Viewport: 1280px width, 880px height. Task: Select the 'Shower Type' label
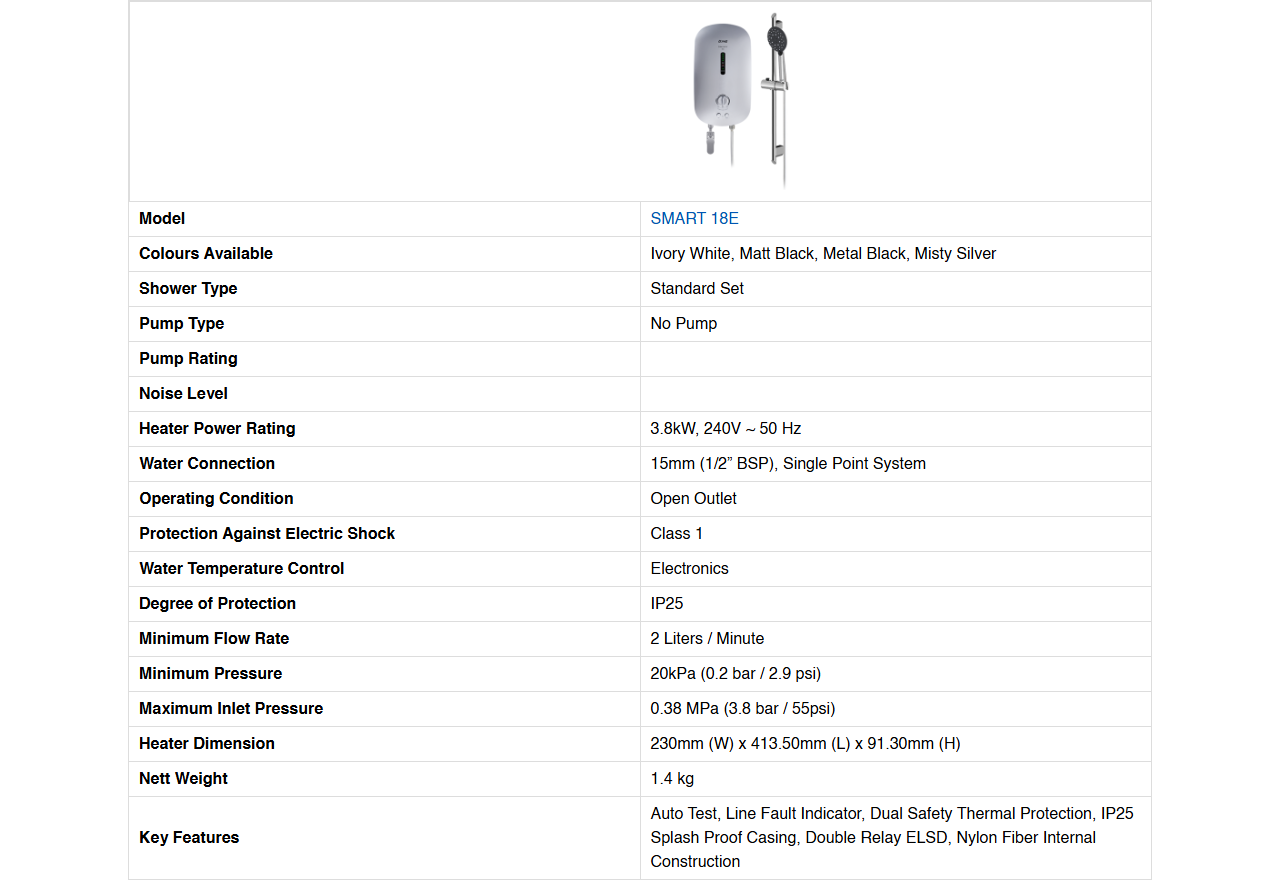coord(188,288)
